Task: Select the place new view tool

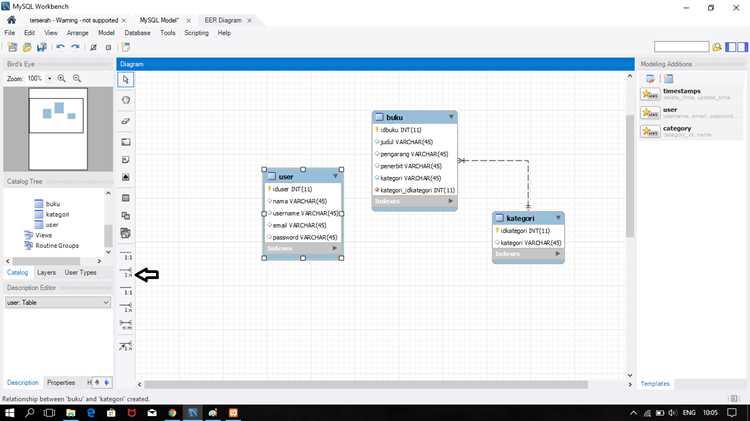Action: pos(126,216)
